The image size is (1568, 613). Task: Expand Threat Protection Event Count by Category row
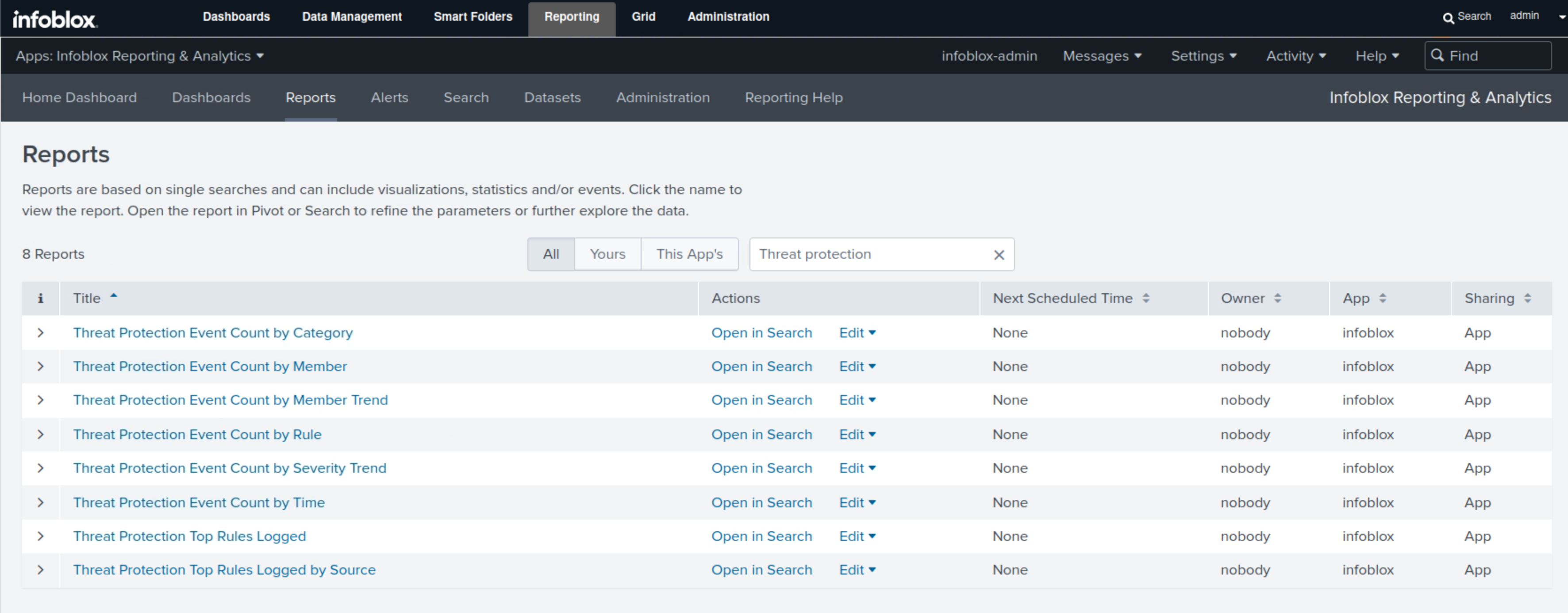click(40, 333)
